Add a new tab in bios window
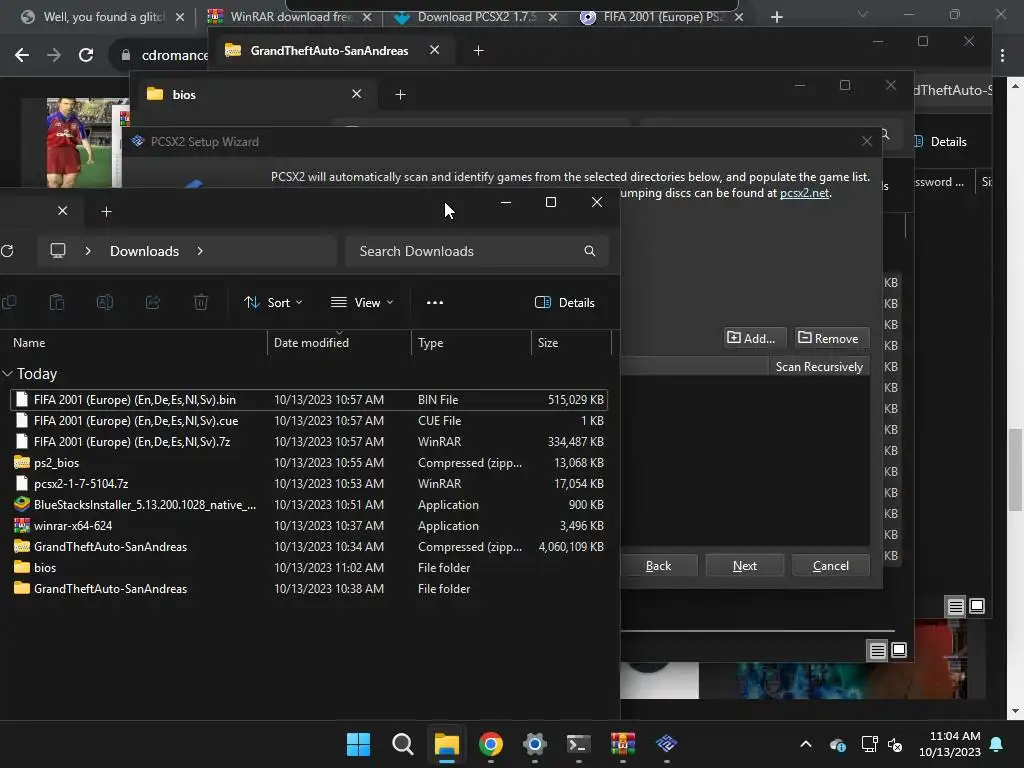This screenshot has height=768, width=1024. point(400,95)
